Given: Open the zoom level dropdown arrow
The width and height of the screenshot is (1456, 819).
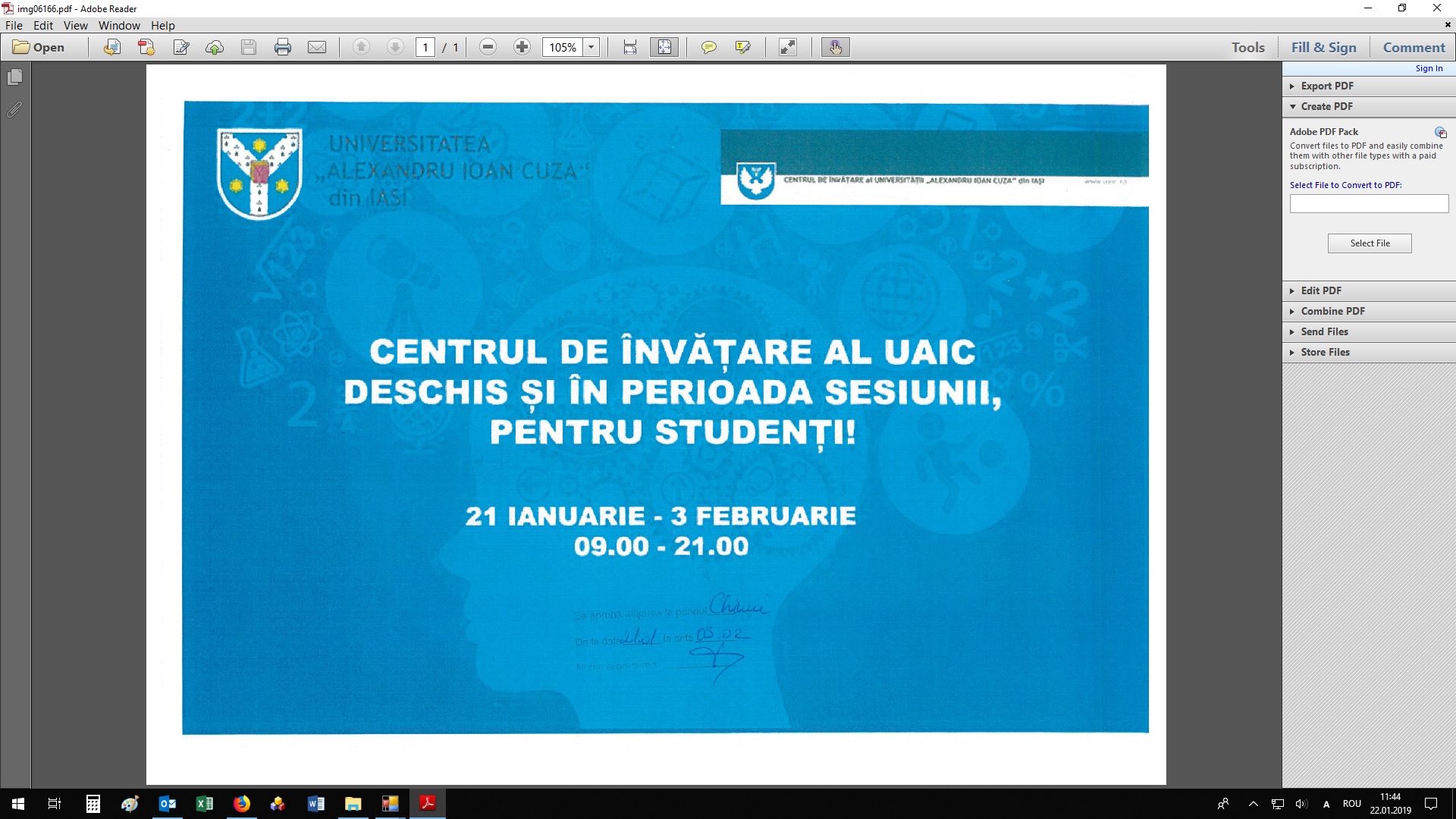Looking at the screenshot, I should click(x=591, y=47).
